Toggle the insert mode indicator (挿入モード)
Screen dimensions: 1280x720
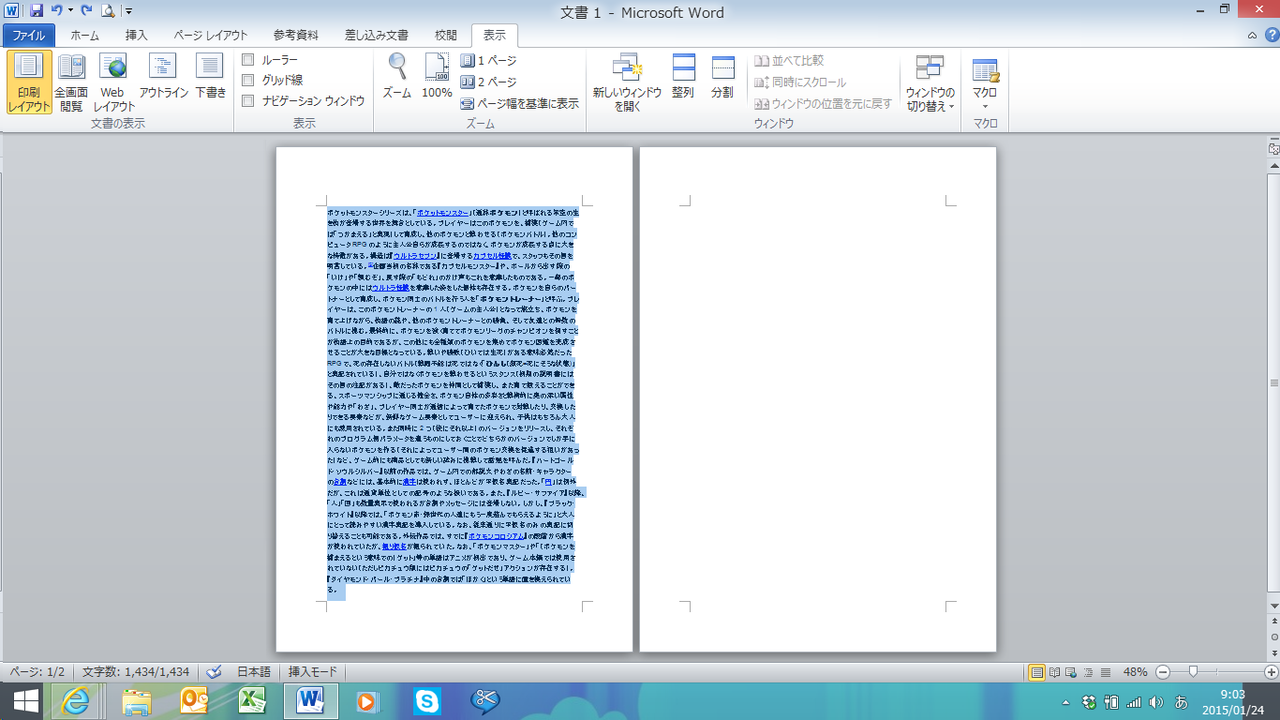[313, 672]
